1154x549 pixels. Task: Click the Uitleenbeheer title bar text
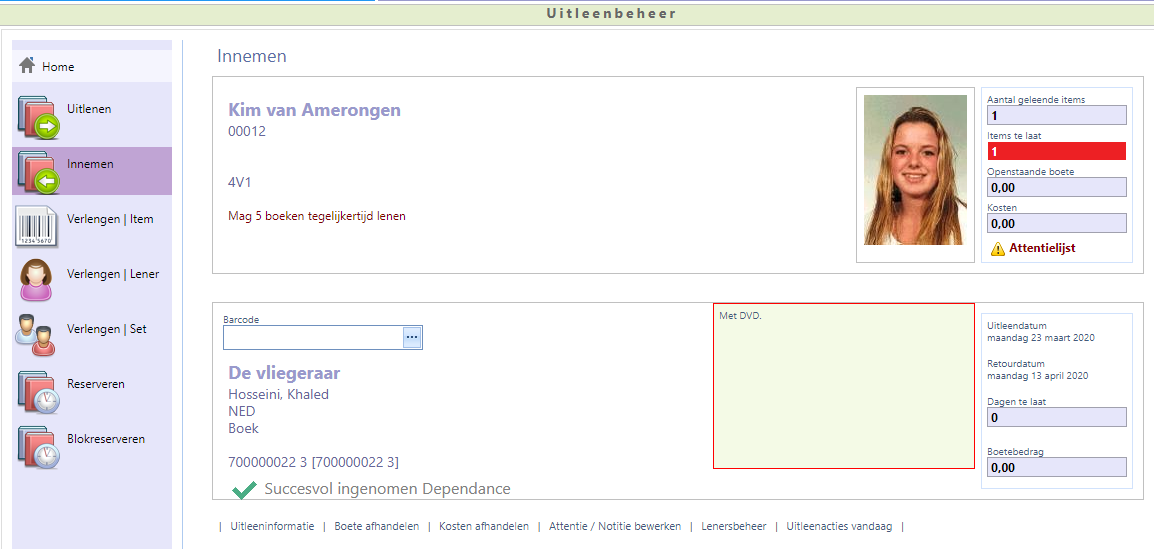(611, 13)
